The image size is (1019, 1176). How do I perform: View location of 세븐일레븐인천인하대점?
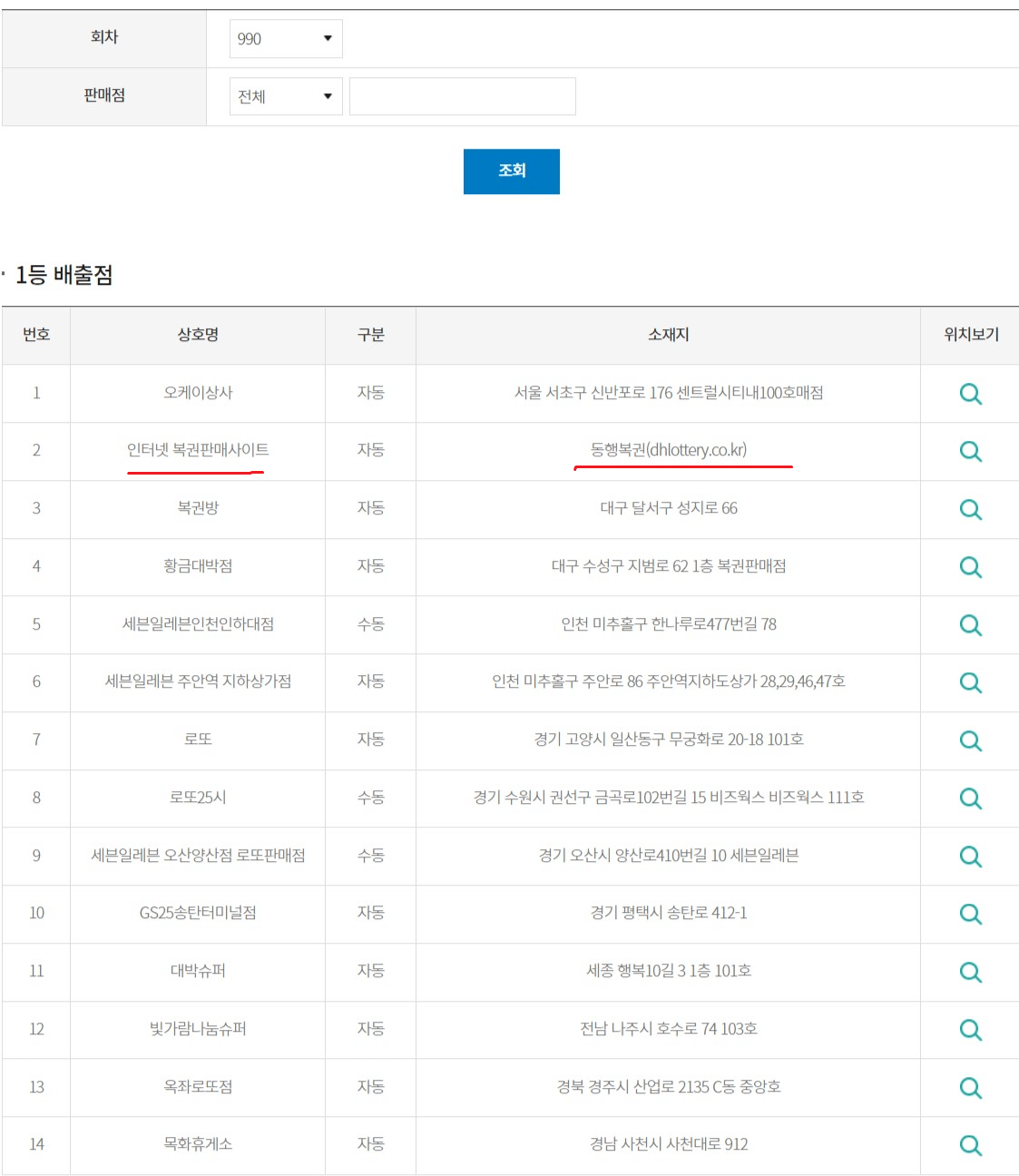click(x=970, y=625)
